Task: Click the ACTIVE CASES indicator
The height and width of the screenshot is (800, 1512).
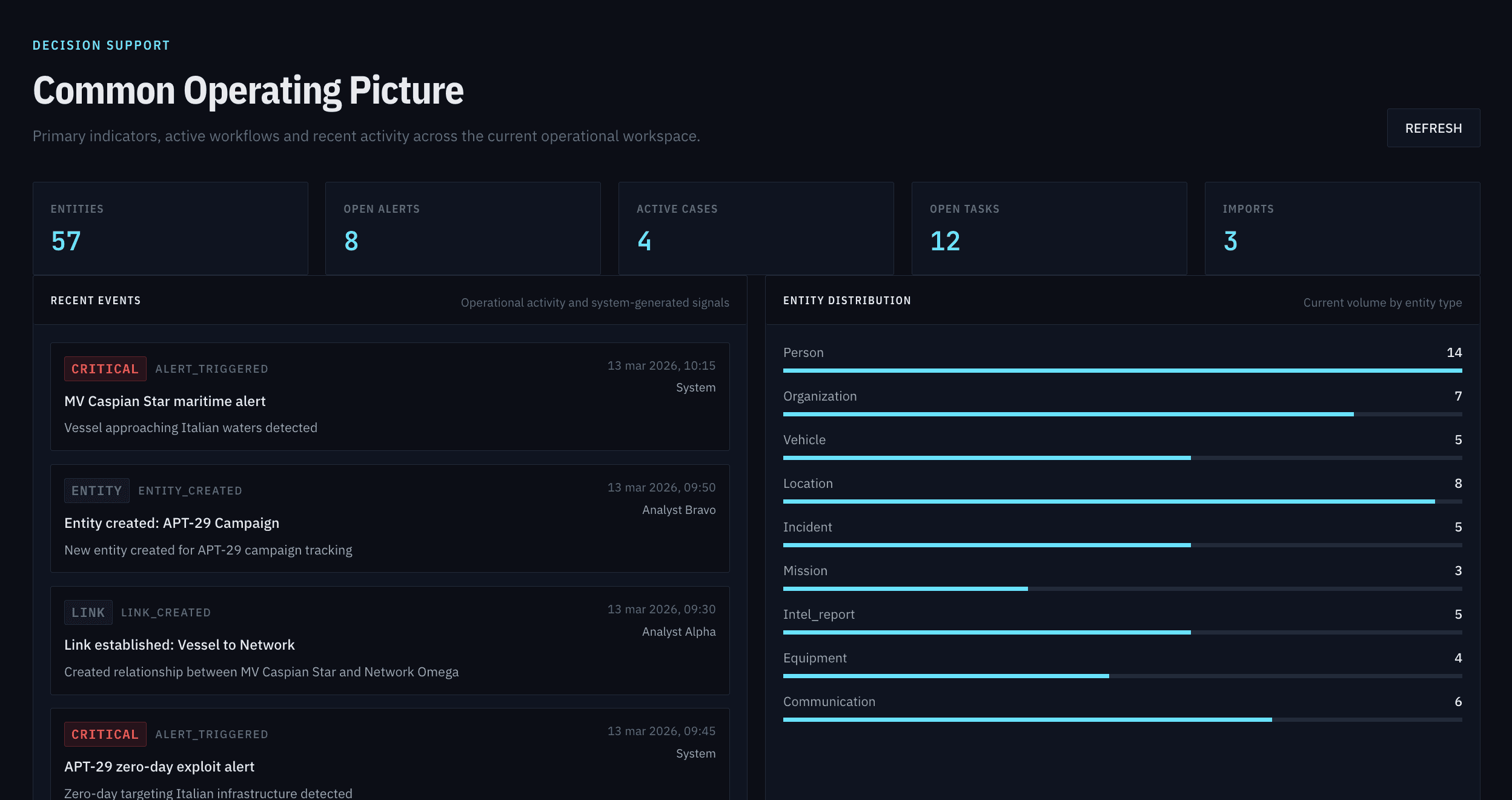Action: (x=756, y=228)
